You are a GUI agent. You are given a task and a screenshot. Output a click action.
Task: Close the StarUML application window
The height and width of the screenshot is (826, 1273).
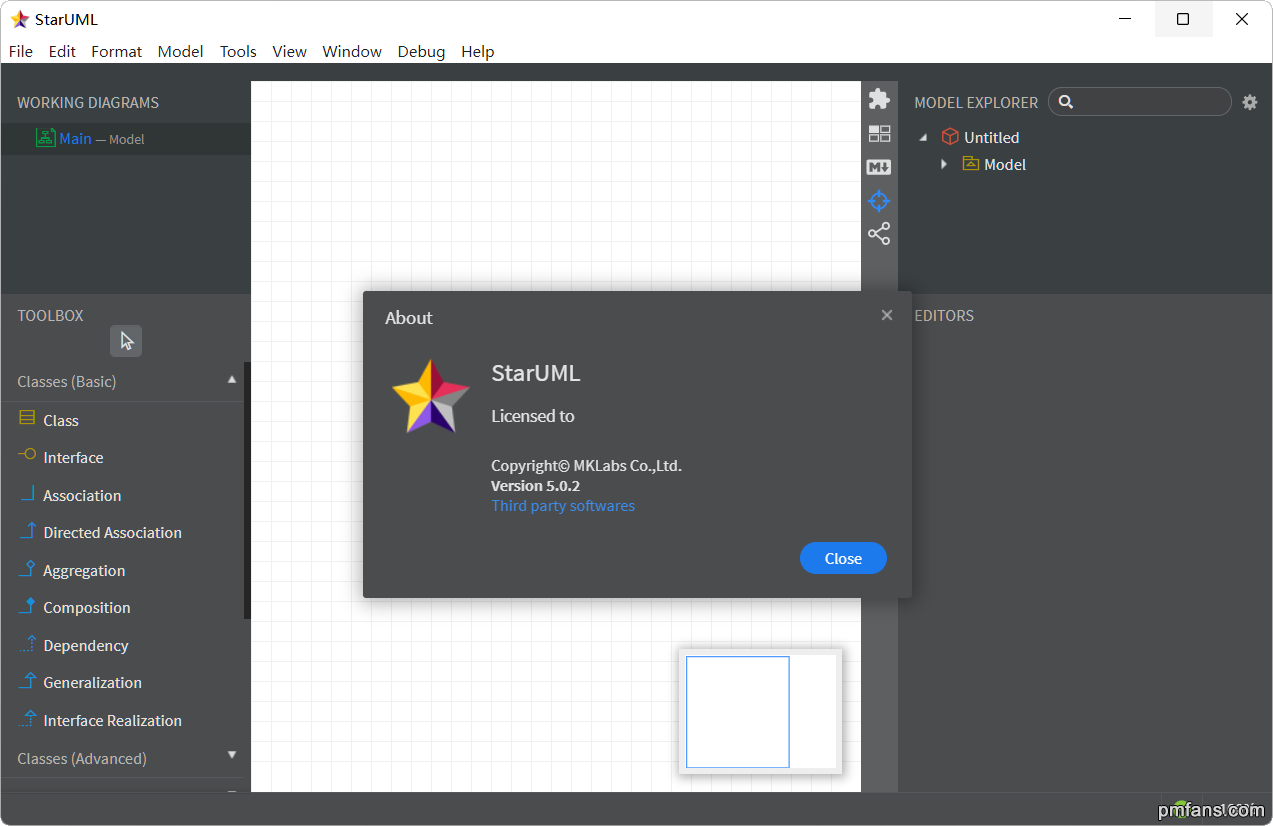pyautogui.click(x=1242, y=19)
